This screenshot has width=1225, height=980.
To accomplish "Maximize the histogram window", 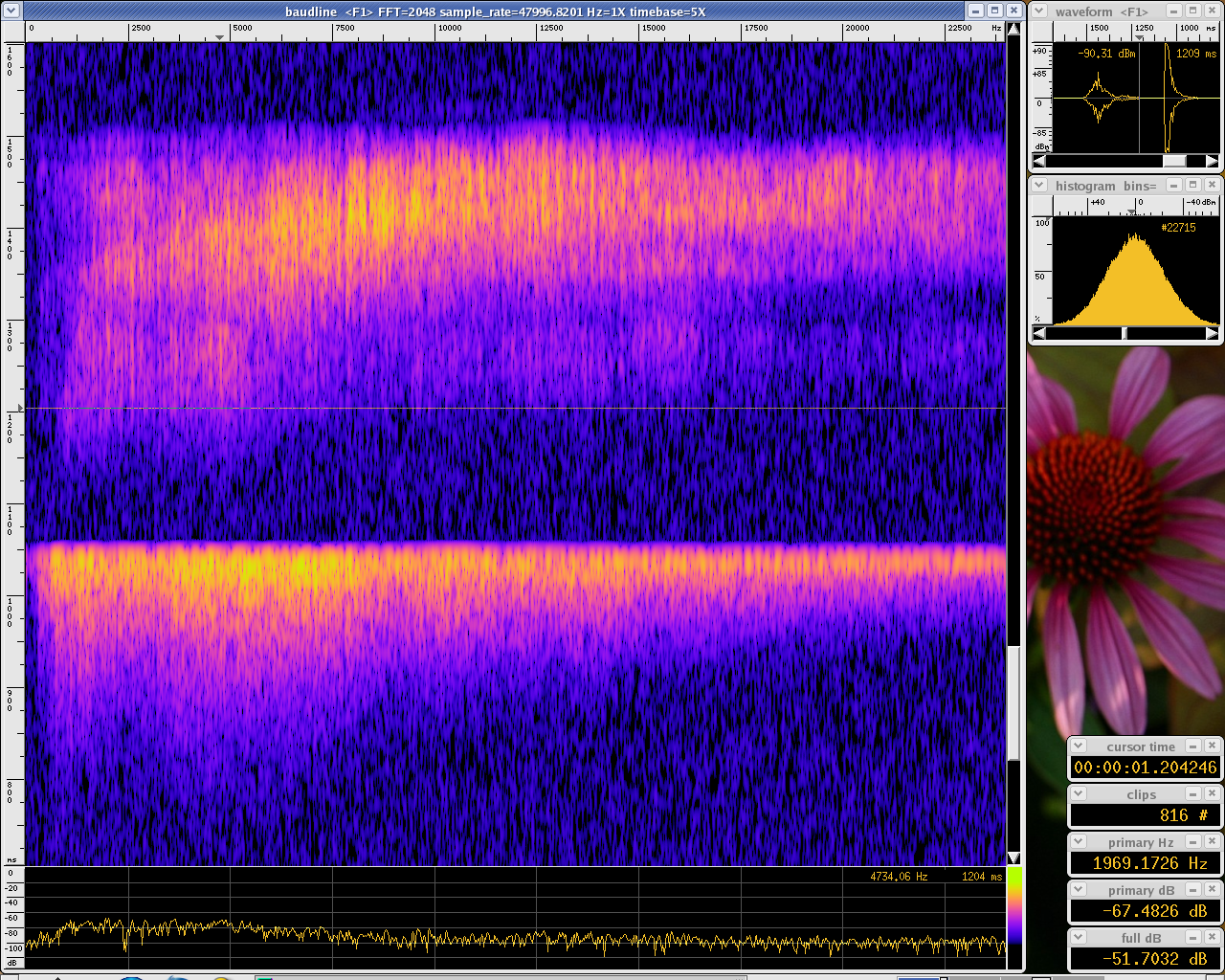I will (x=1192, y=185).
